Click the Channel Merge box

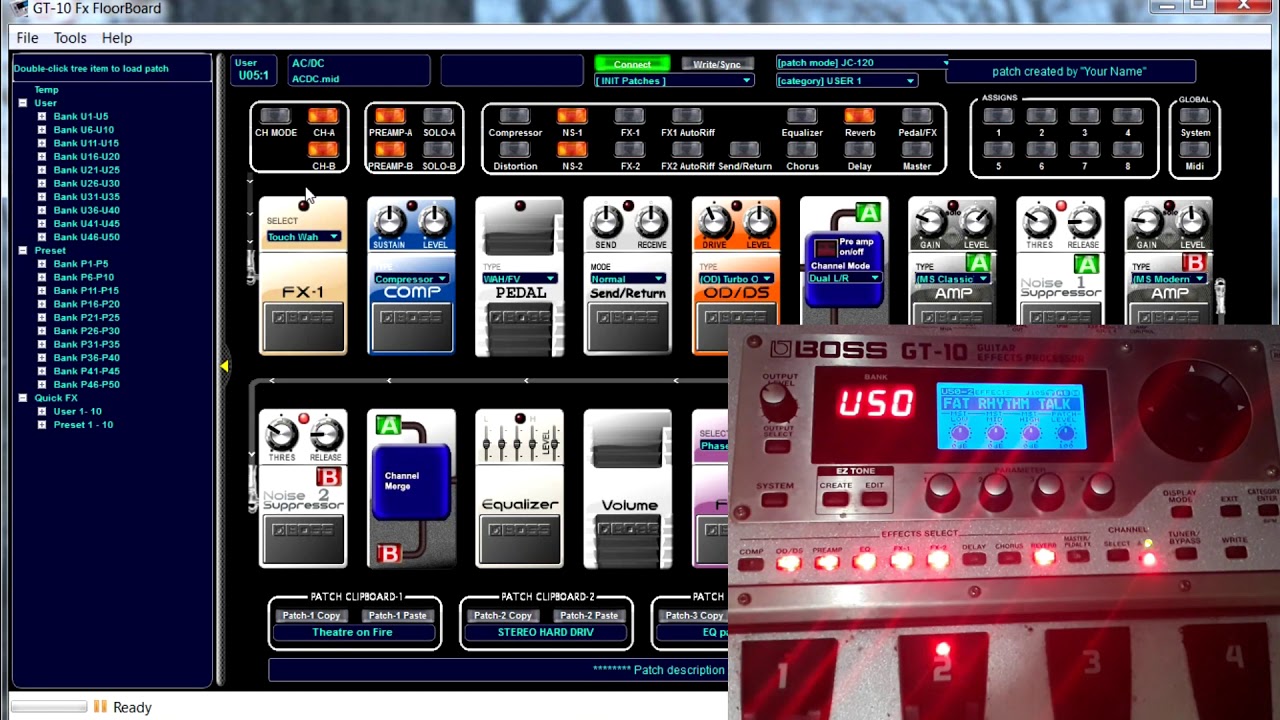pos(410,482)
